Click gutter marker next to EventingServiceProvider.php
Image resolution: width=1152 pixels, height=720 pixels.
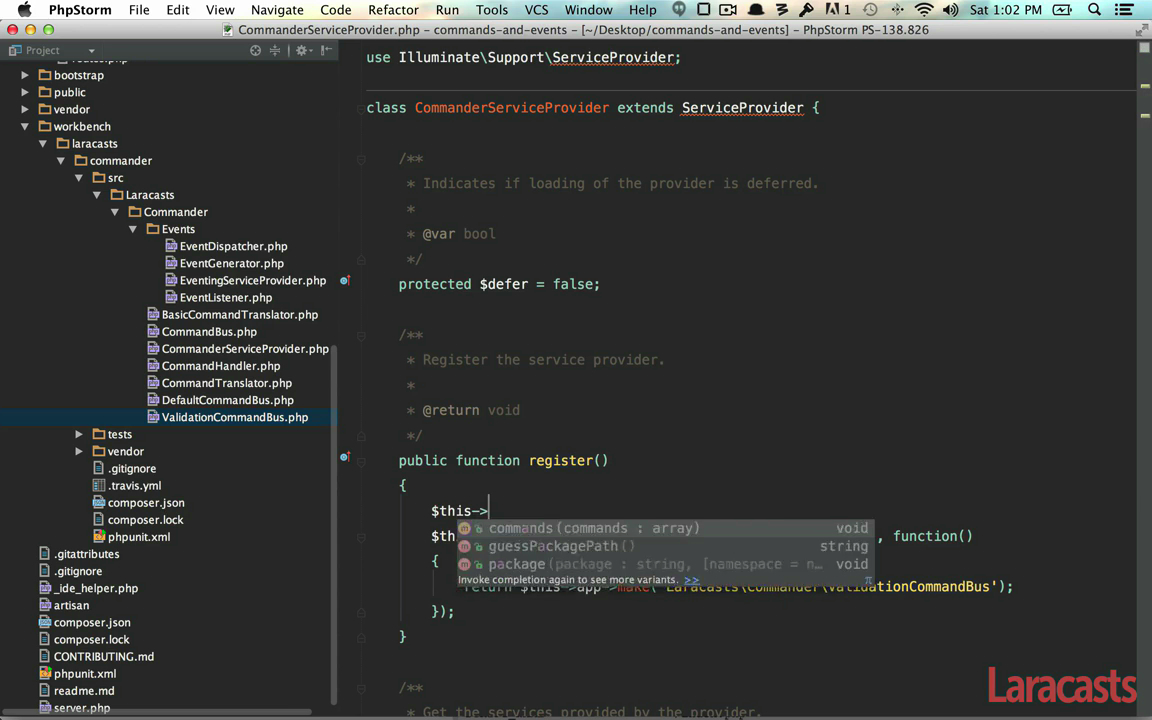[x=345, y=280]
